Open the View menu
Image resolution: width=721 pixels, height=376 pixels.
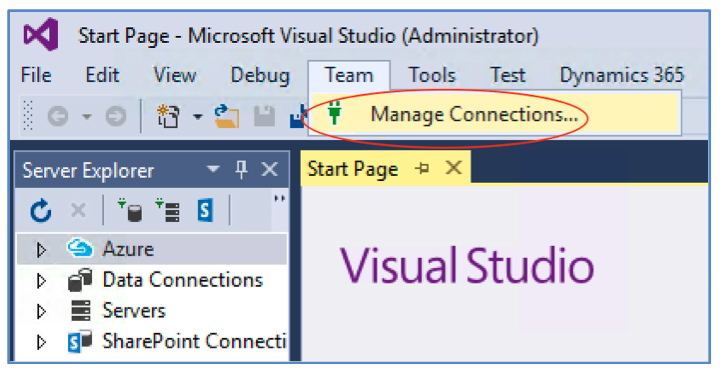(x=175, y=75)
